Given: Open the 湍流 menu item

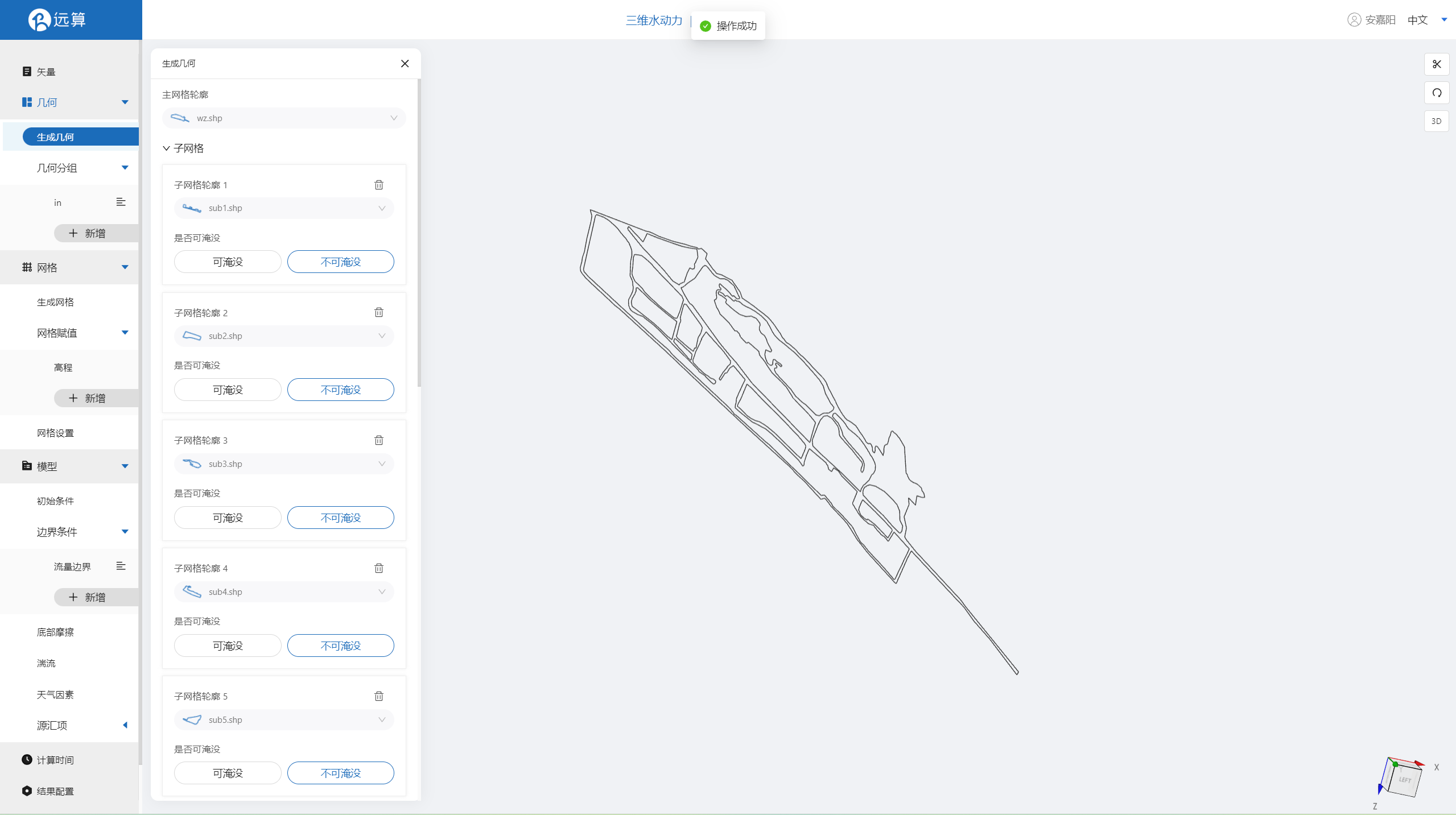Looking at the screenshot, I should point(46,663).
